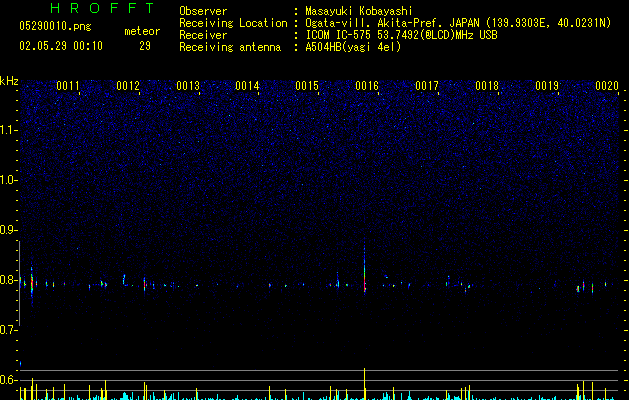Click the 0.8 kHz frequency label

[x=8, y=280]
